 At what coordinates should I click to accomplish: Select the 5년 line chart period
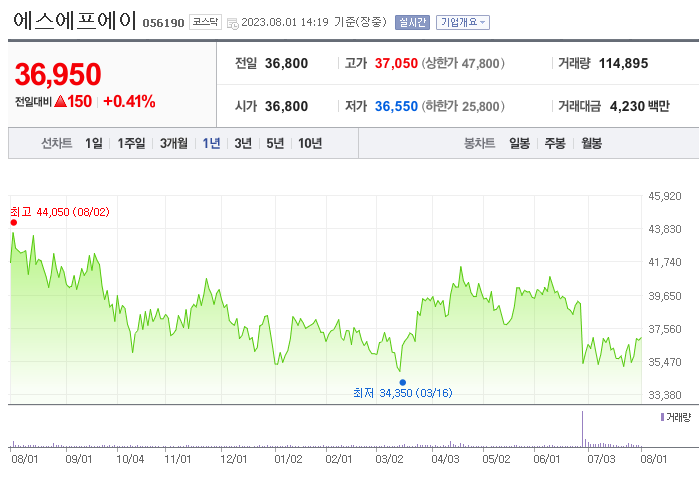275,144
